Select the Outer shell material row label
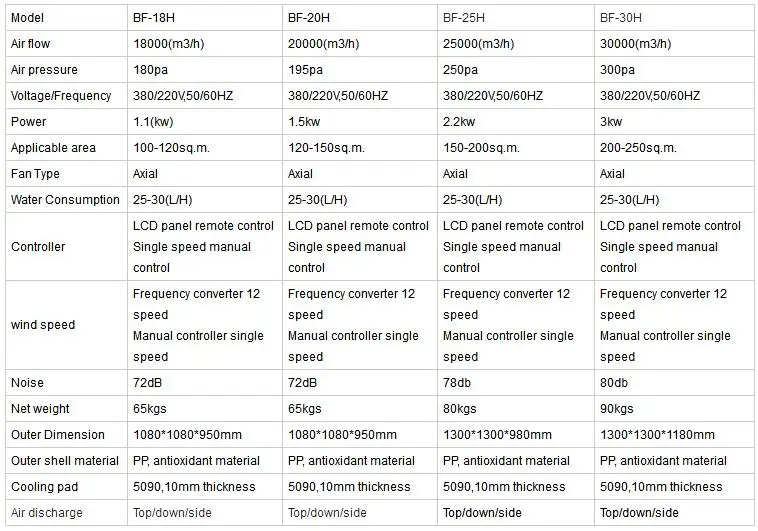 point(64,461)
